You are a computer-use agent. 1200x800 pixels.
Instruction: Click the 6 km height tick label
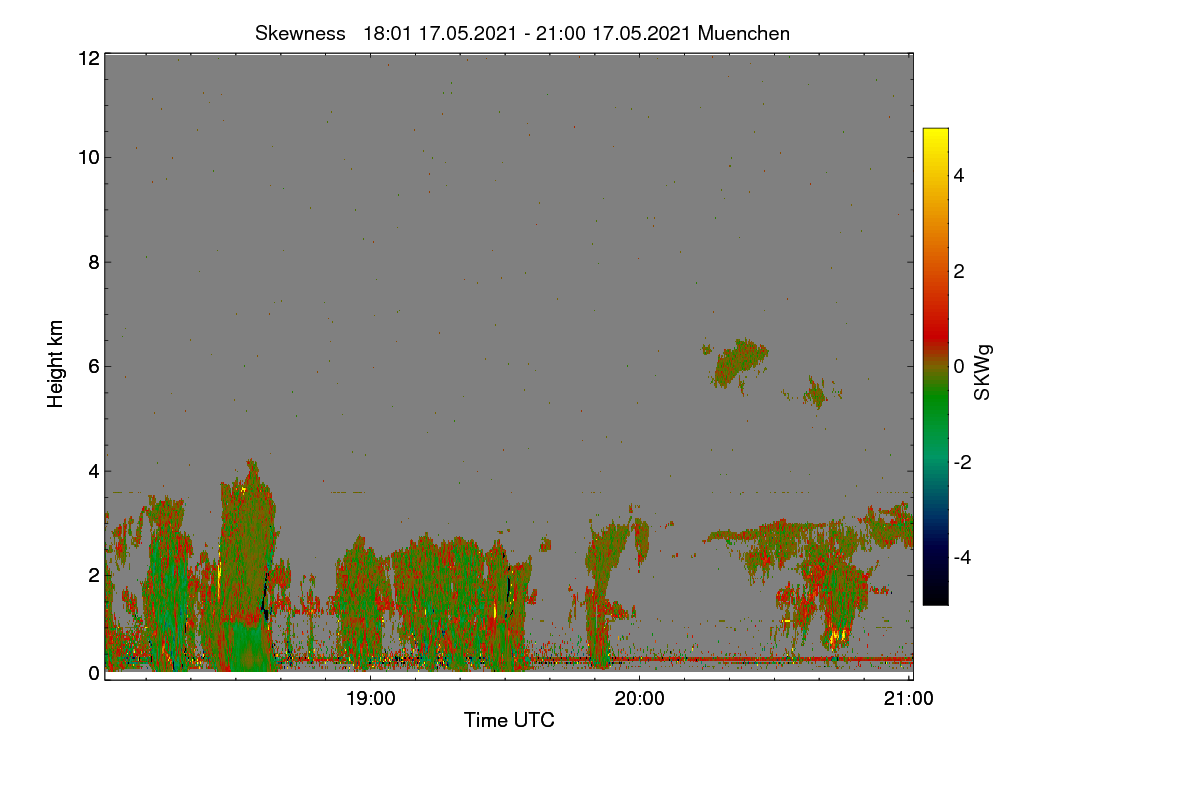93,366
